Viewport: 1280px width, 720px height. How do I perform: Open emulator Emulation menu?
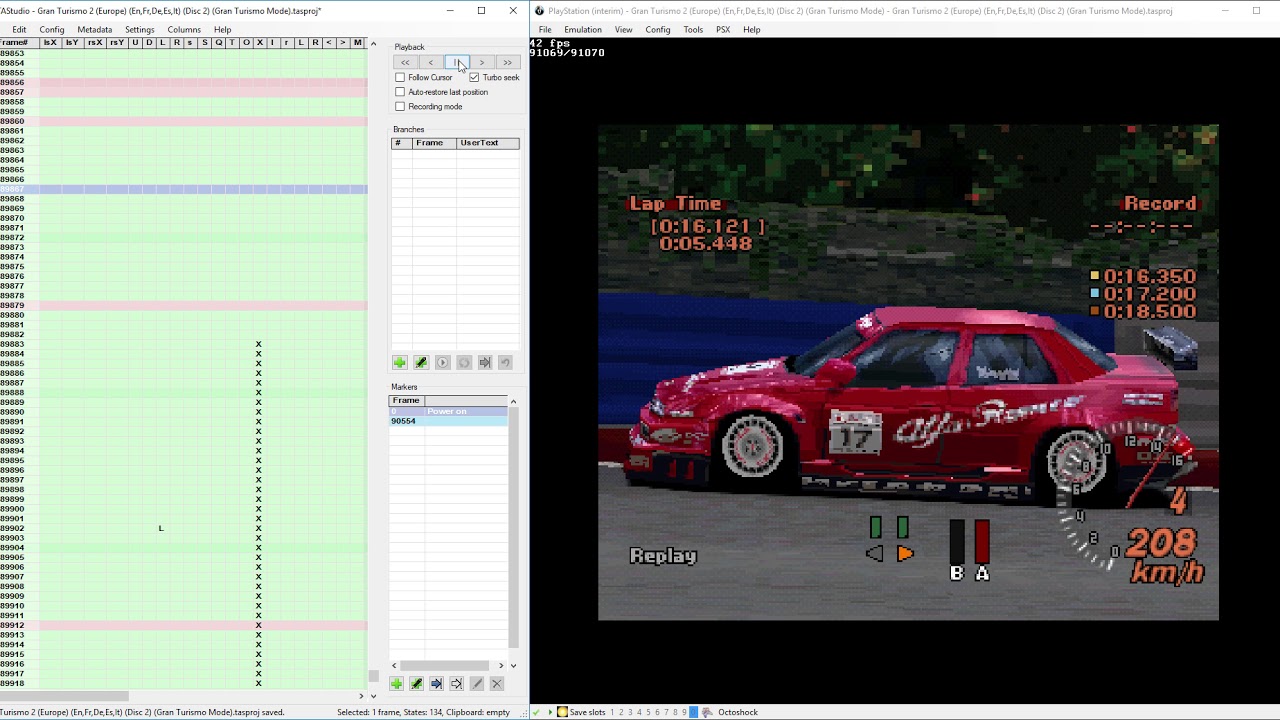582,29
